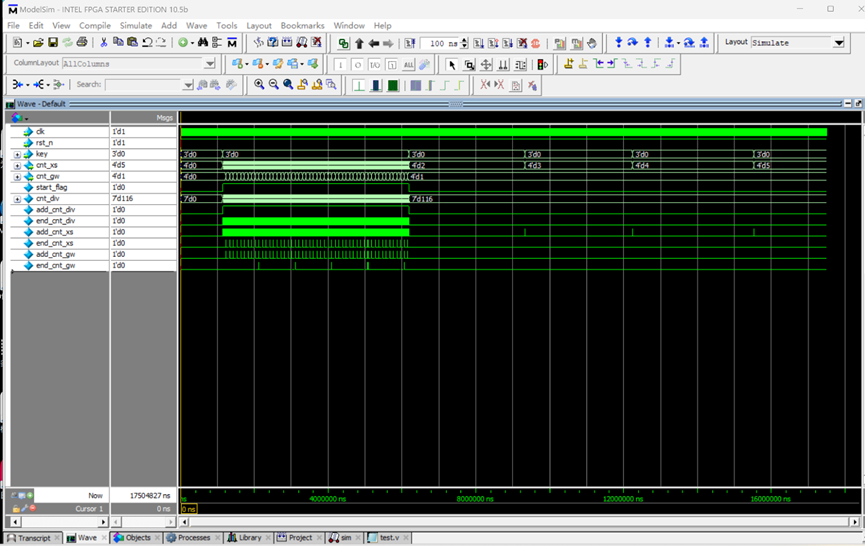Expand the cnt_gw signal bus
This screenshot has width=865, height=546.
pos(17,176)
